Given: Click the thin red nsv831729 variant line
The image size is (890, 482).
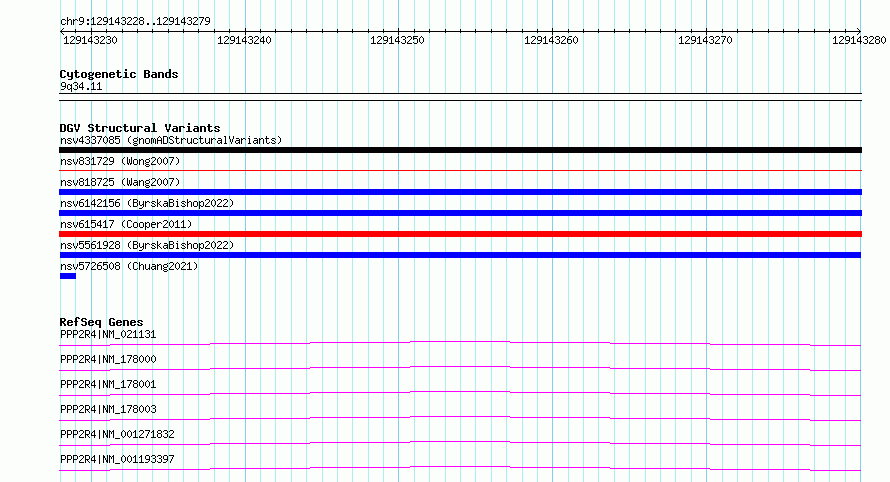Looking at the screenshot, I should pos(460,170).
